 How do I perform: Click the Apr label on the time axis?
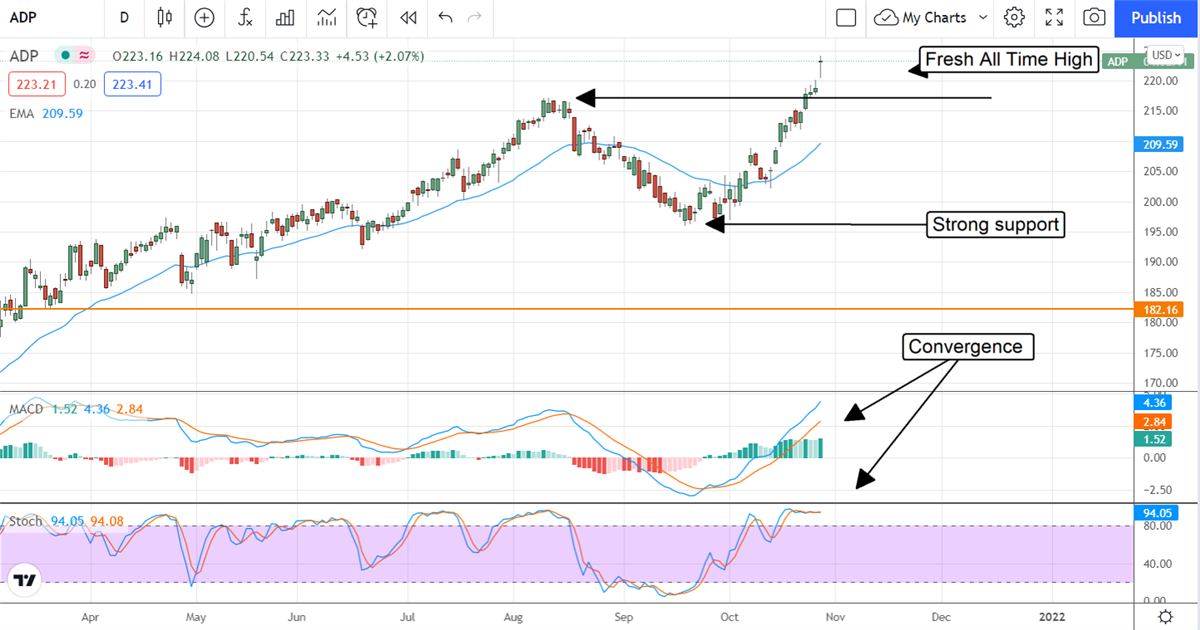90,616
